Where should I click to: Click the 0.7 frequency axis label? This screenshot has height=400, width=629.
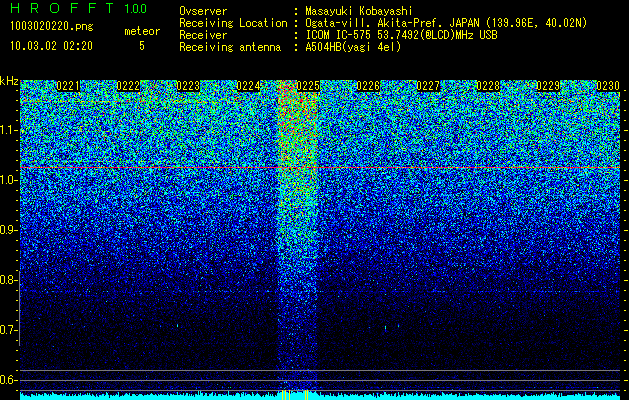pyautogui.click(x=8, y=330)
